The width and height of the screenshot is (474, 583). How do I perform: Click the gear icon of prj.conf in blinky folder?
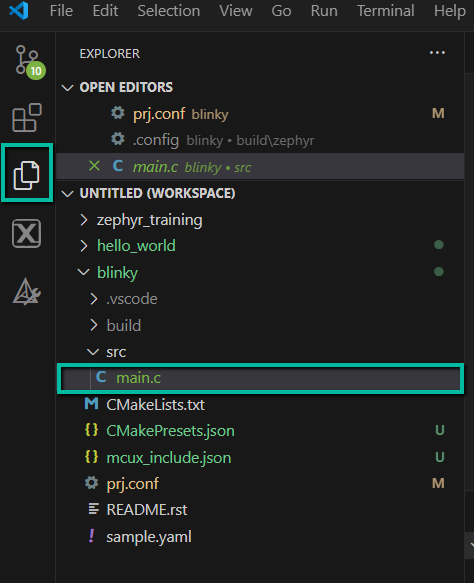click(91, 483)
